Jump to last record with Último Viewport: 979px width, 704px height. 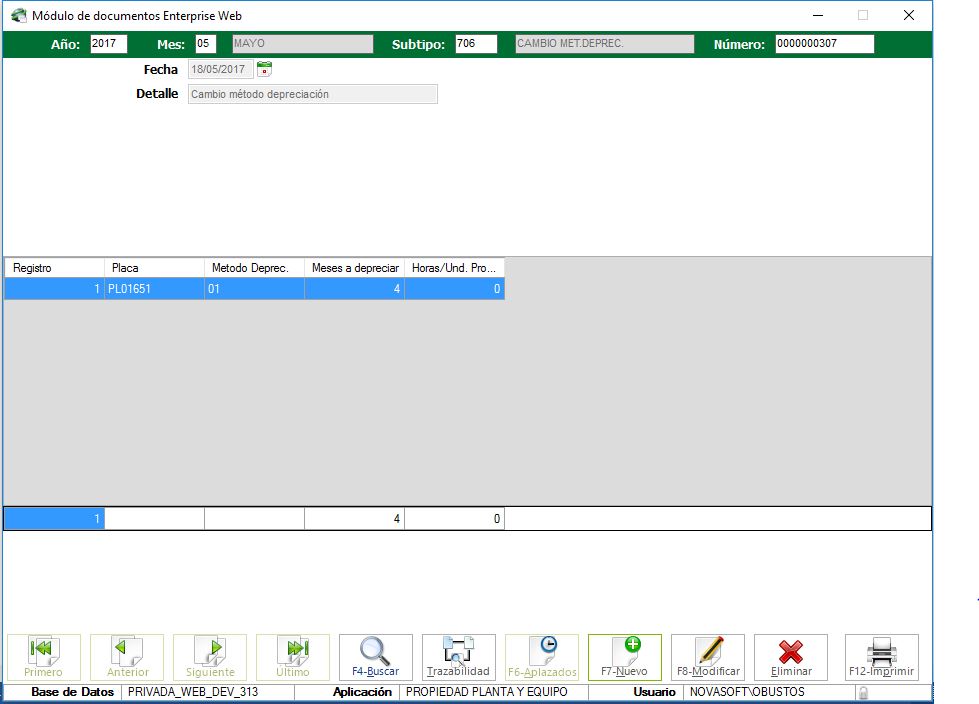tap(293, 657)
